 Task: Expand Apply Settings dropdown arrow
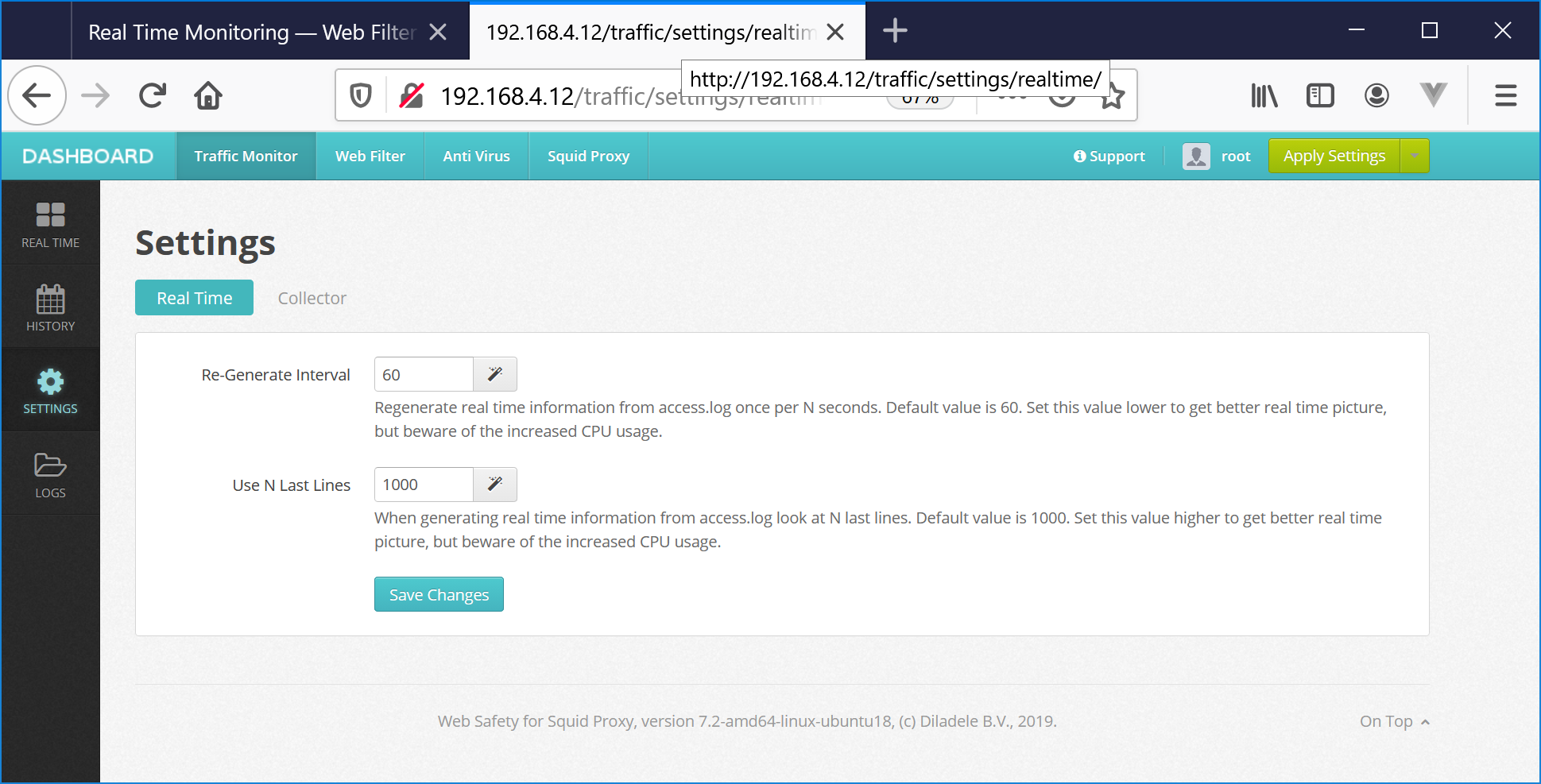1415,156
